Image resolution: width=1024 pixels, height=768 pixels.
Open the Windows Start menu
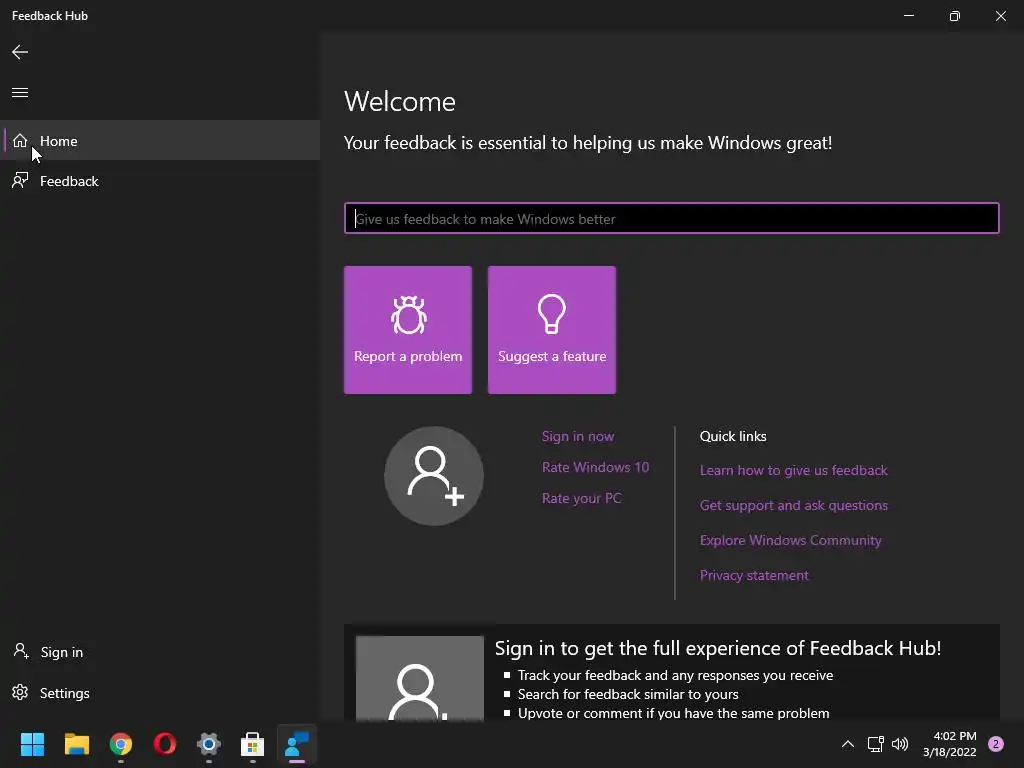32,744
